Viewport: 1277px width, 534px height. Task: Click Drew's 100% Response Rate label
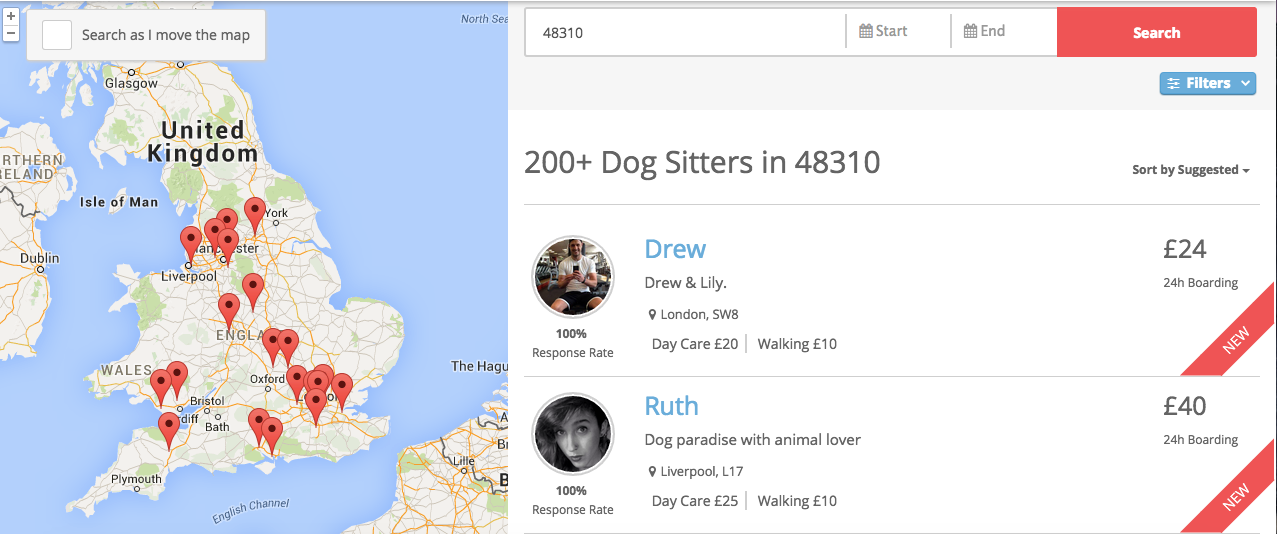coord(573,343)
